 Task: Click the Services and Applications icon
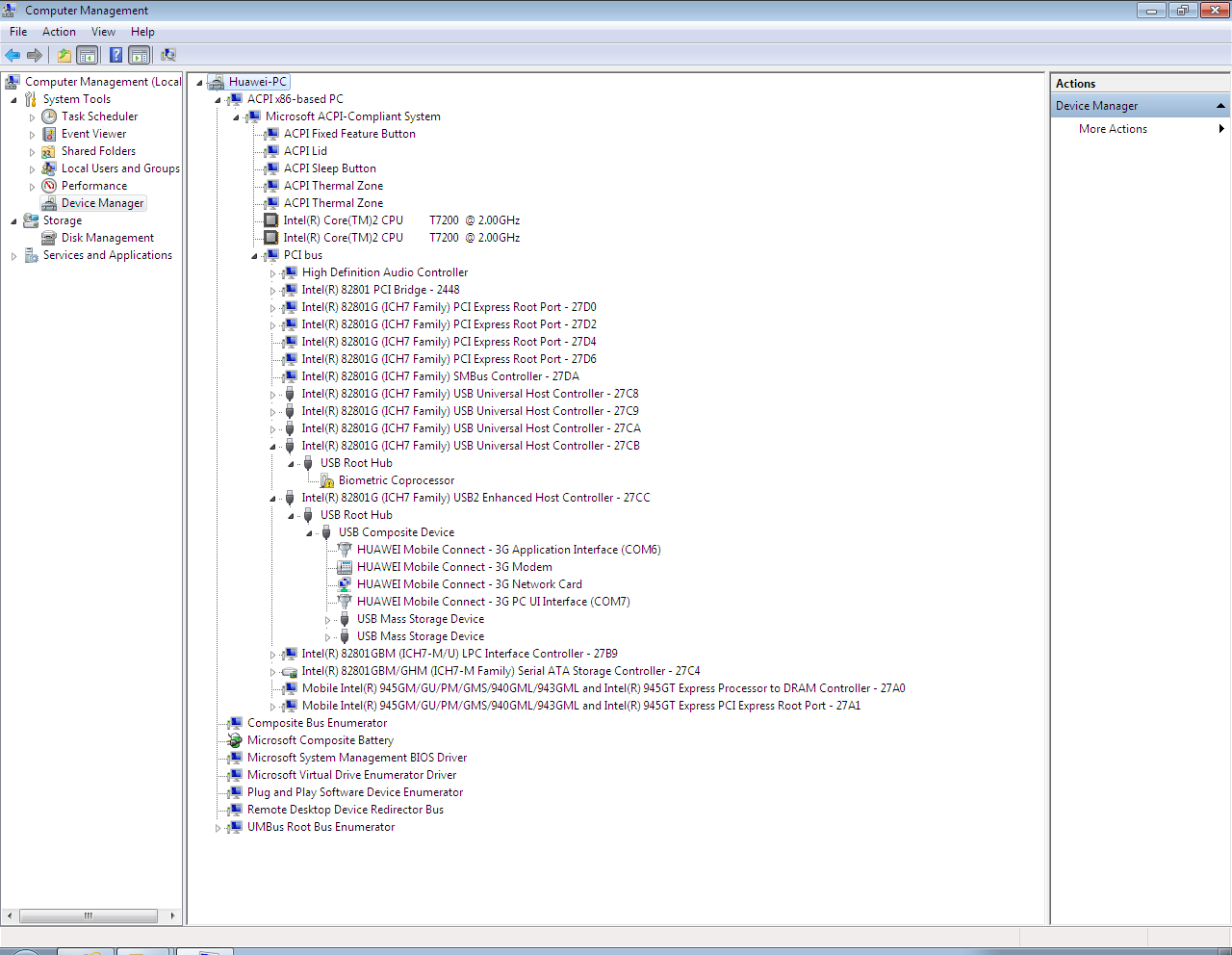click(x=31, y=255)
